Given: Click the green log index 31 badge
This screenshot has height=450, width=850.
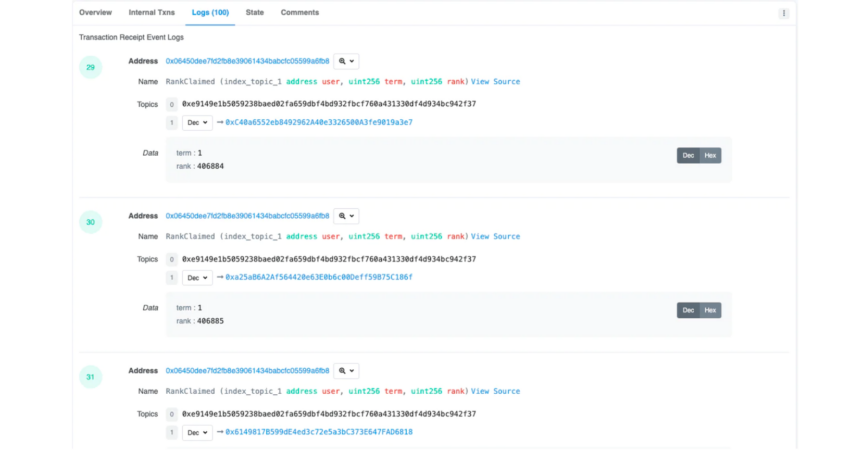Looking at the screenshot, I should click(91, 377).
